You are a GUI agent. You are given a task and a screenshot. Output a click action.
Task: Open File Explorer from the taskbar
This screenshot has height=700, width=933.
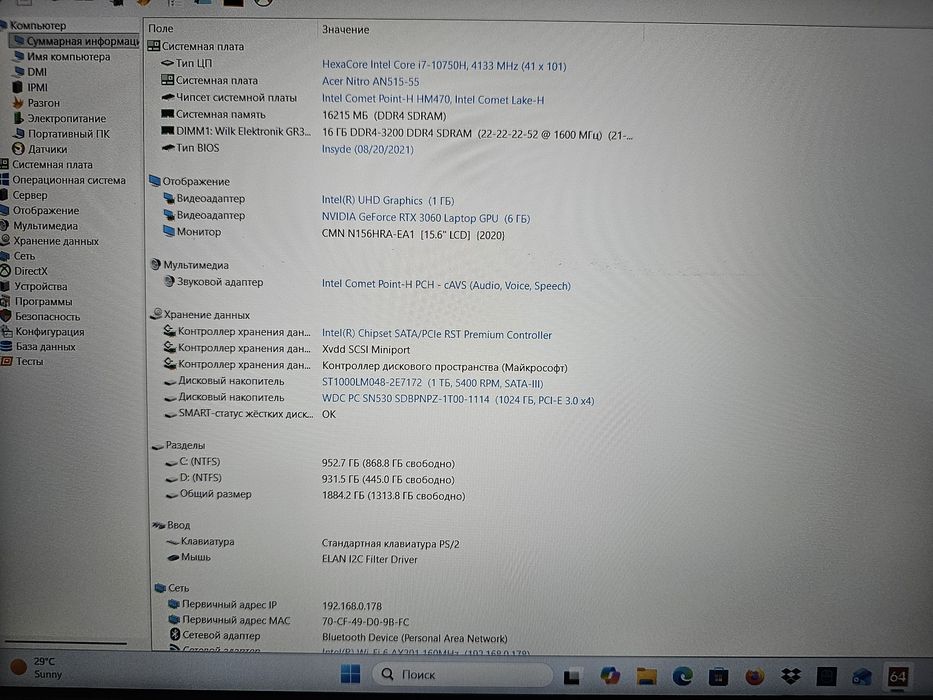coord(646,676)
